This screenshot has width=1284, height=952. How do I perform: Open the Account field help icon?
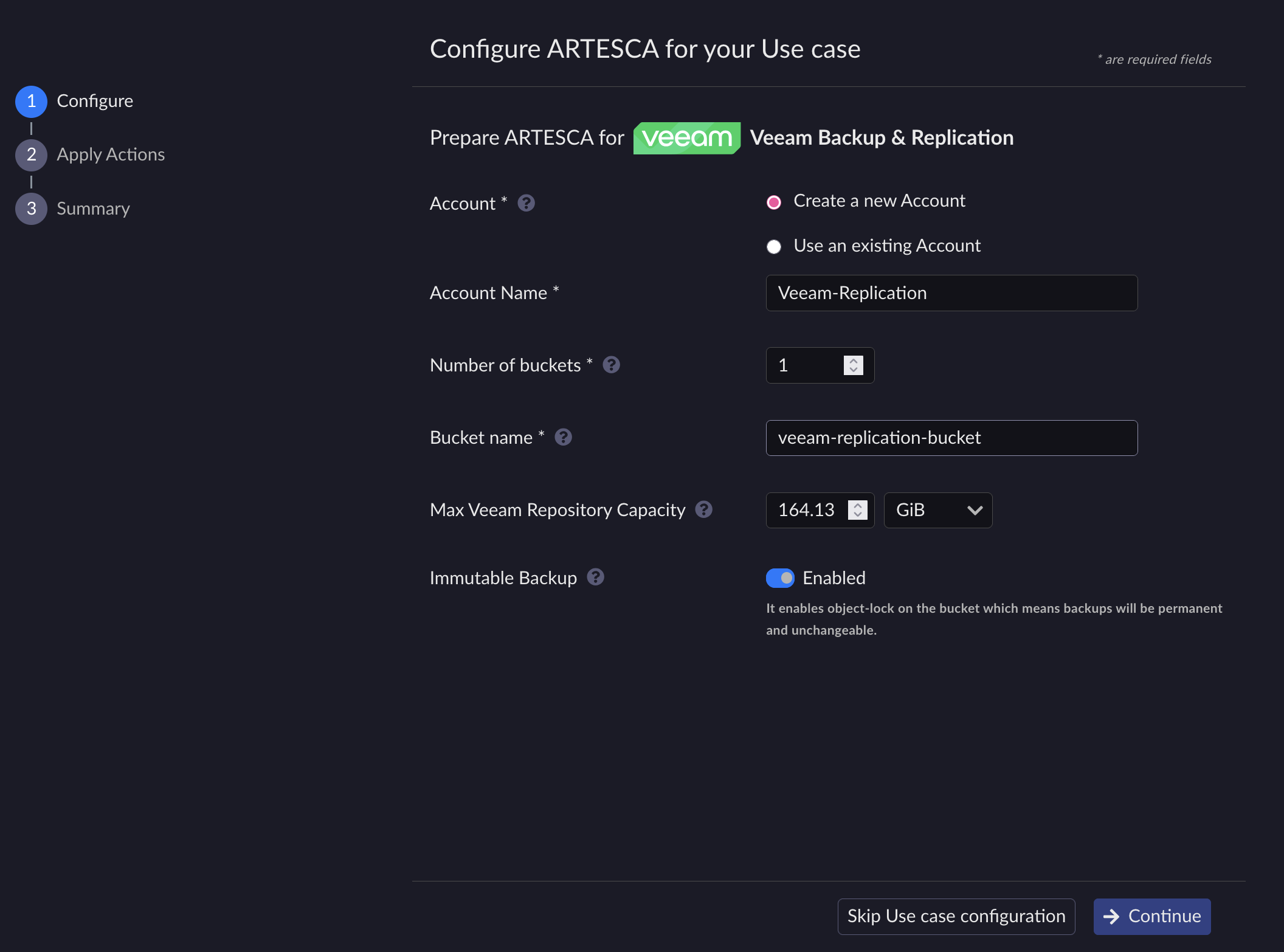(x=526, y=203)
